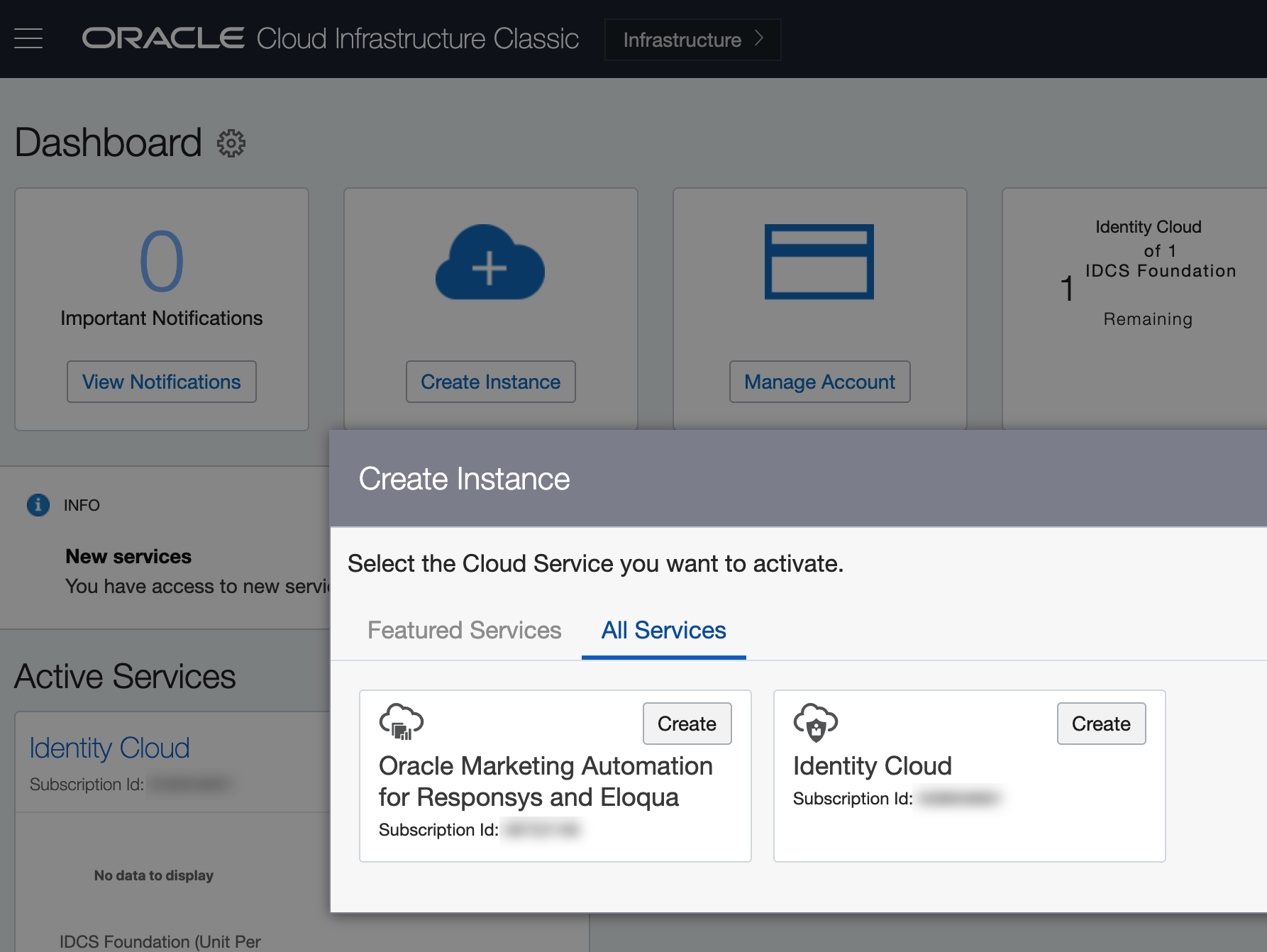Click the Oracle Marketing Automation service name
This screenshot has height=952, width=1267.
(x=546, y=781)
